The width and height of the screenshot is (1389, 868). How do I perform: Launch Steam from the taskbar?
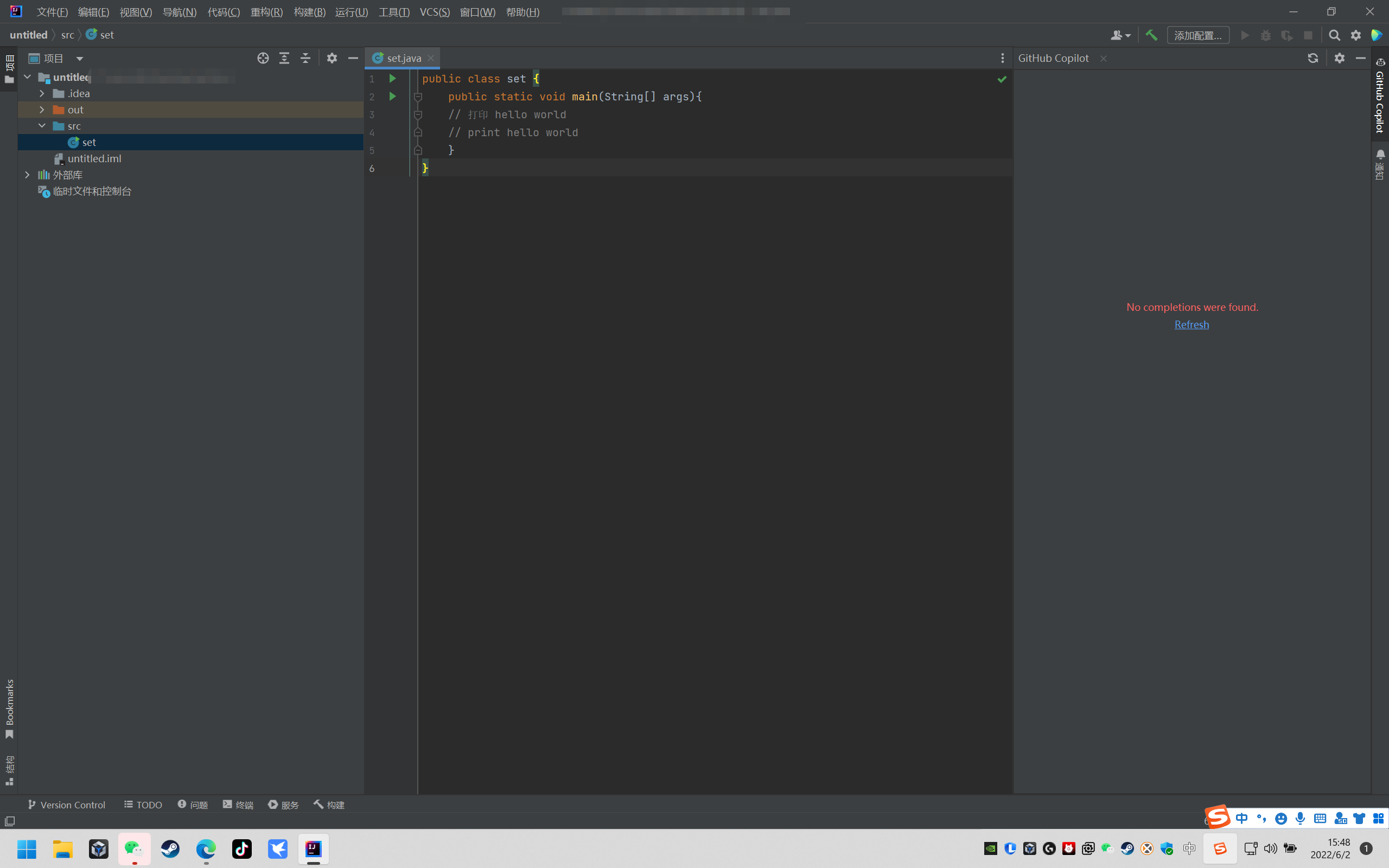tap(170, 850)
